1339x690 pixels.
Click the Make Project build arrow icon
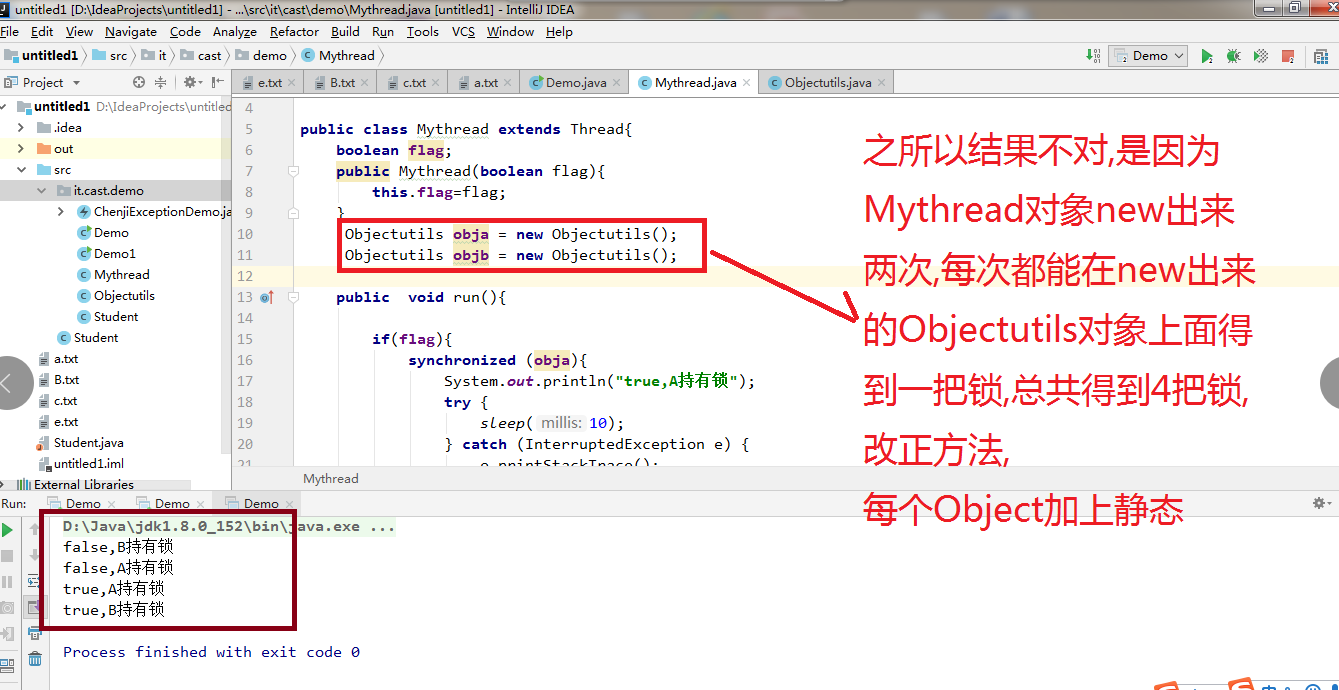click(1093, 56)
